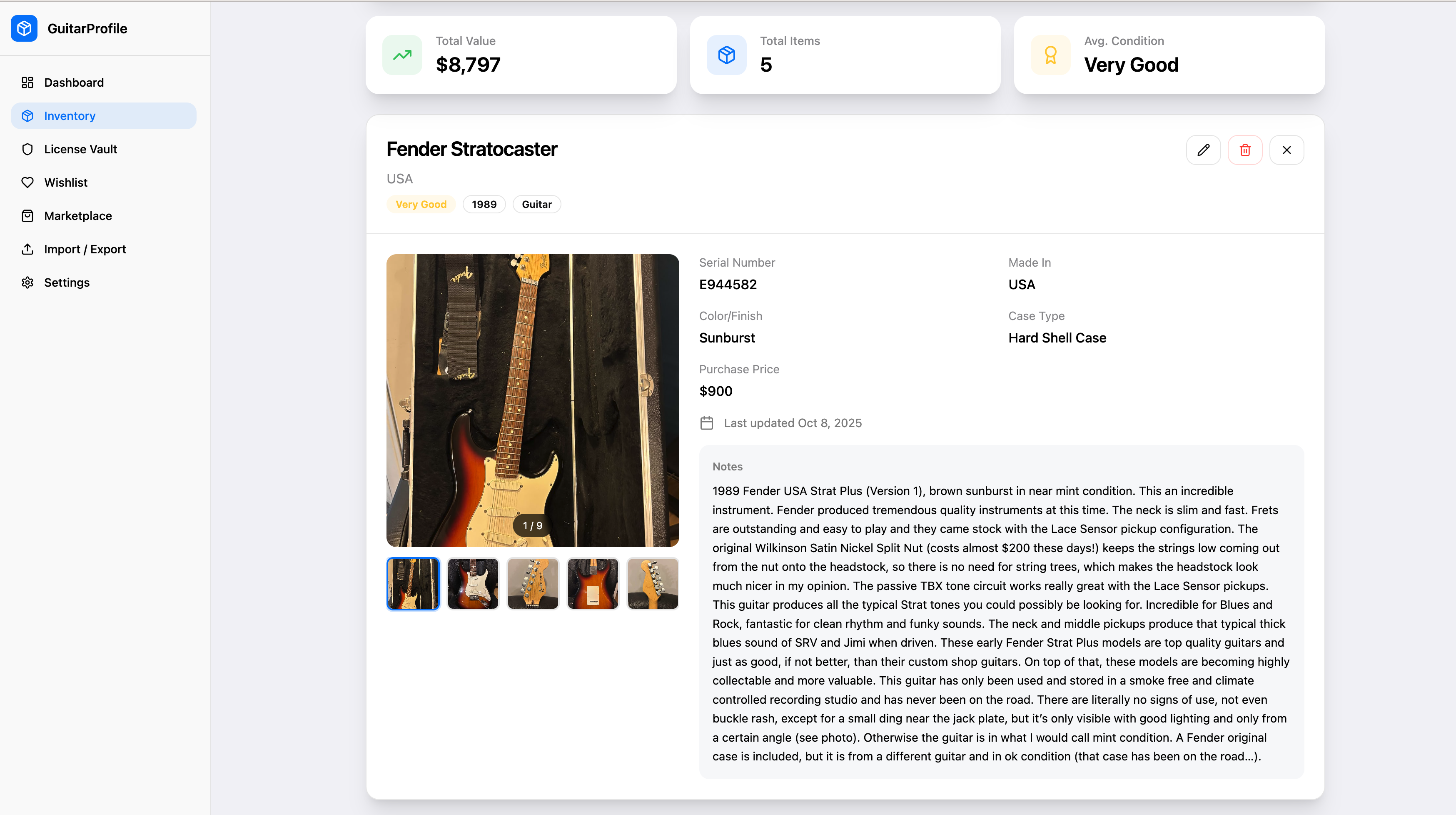This screenshot has height=815, width=1456.
Task: Click the main guitar photo in case
Action: (x=532, y=400)
